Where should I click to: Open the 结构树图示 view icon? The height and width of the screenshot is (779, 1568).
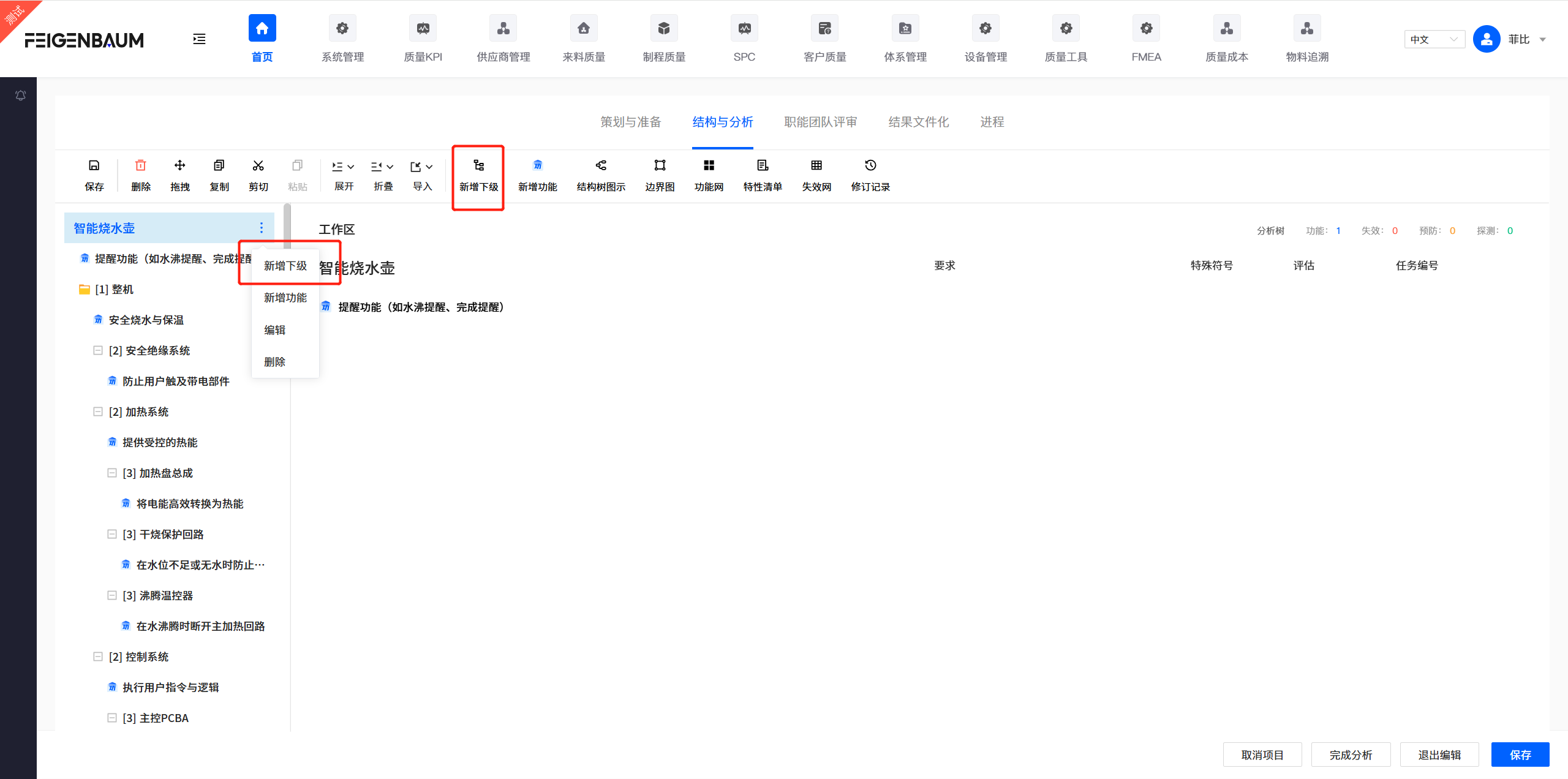(x=600, y=173)
